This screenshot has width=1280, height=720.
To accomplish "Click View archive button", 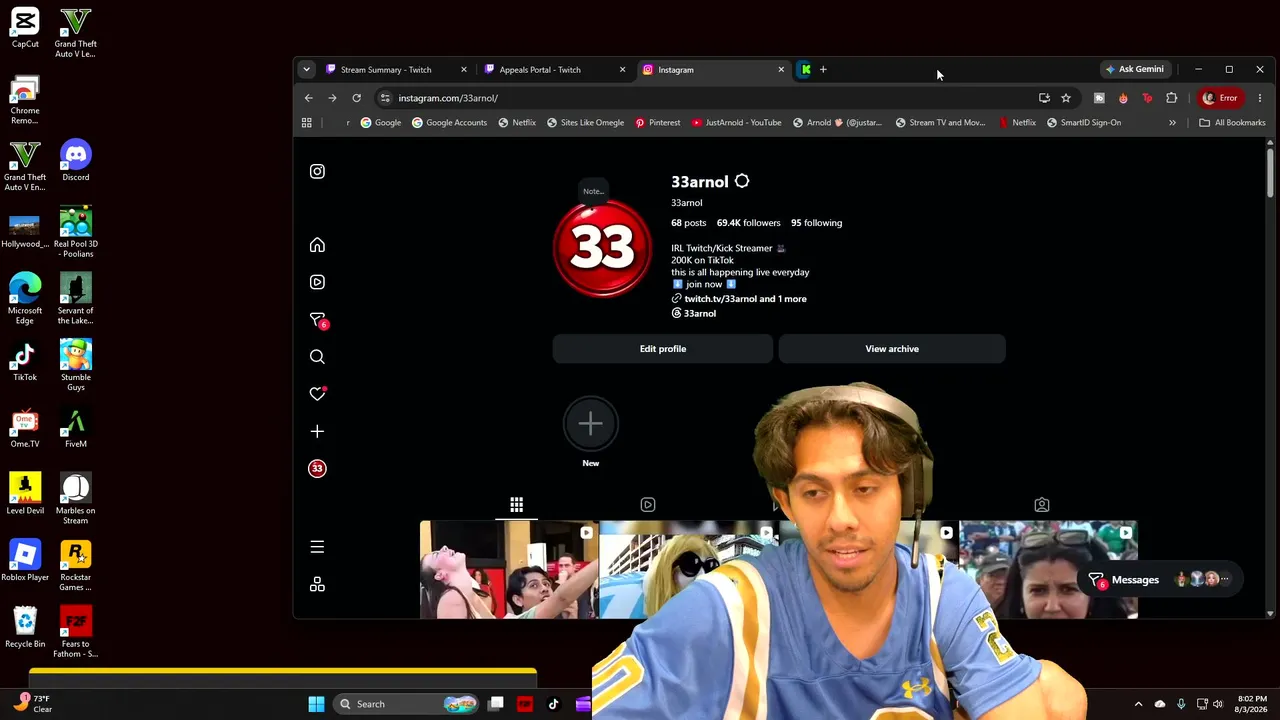I will [x=892, y=349].
